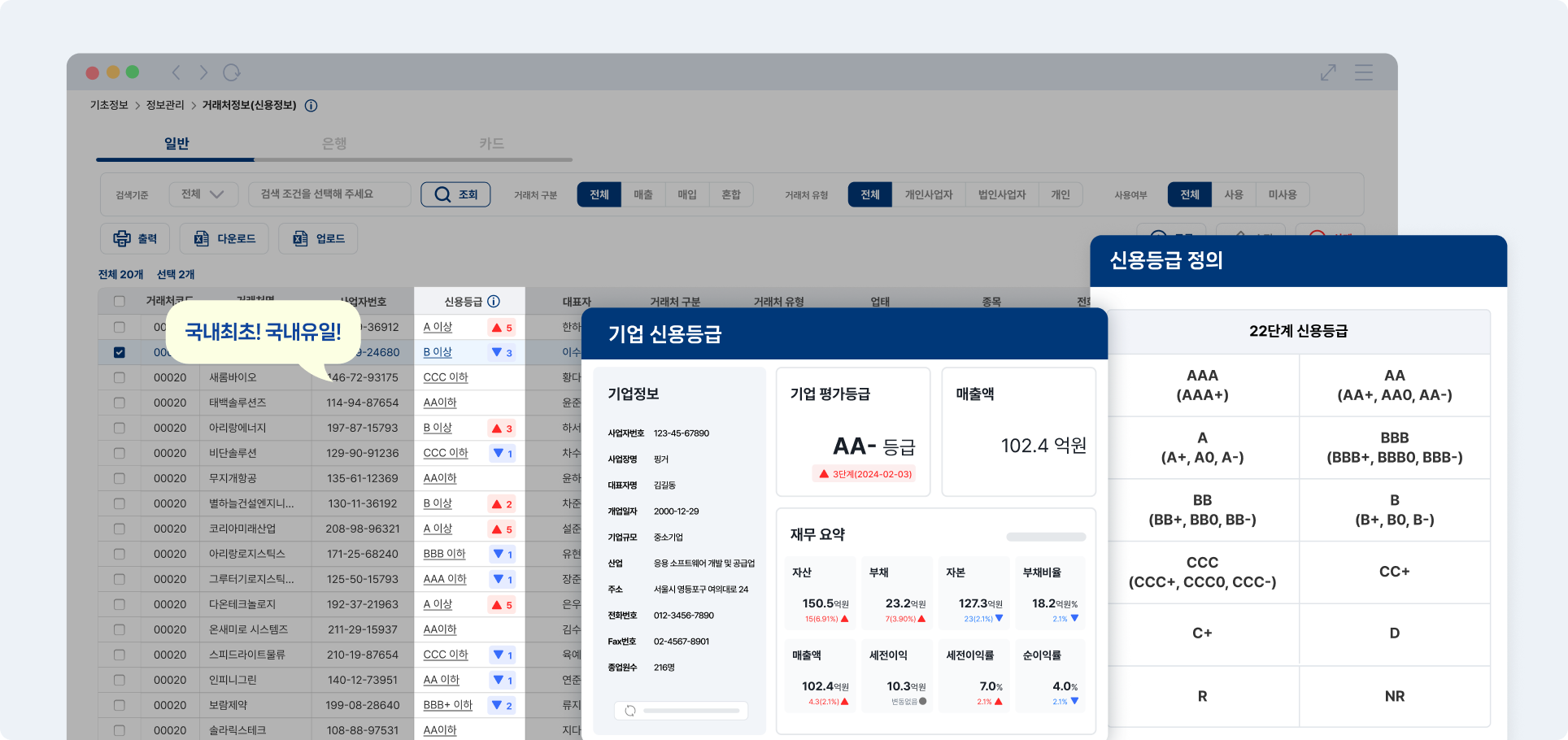Click the search condition input field
This screenshot has width=1568, height=740.
329,194
